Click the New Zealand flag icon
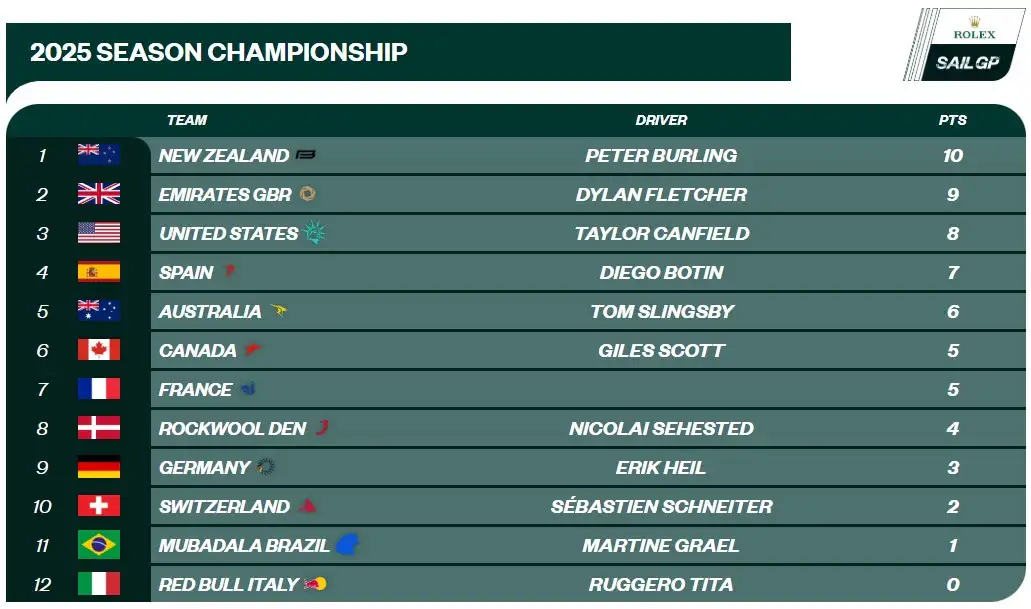 click(99, 155)
